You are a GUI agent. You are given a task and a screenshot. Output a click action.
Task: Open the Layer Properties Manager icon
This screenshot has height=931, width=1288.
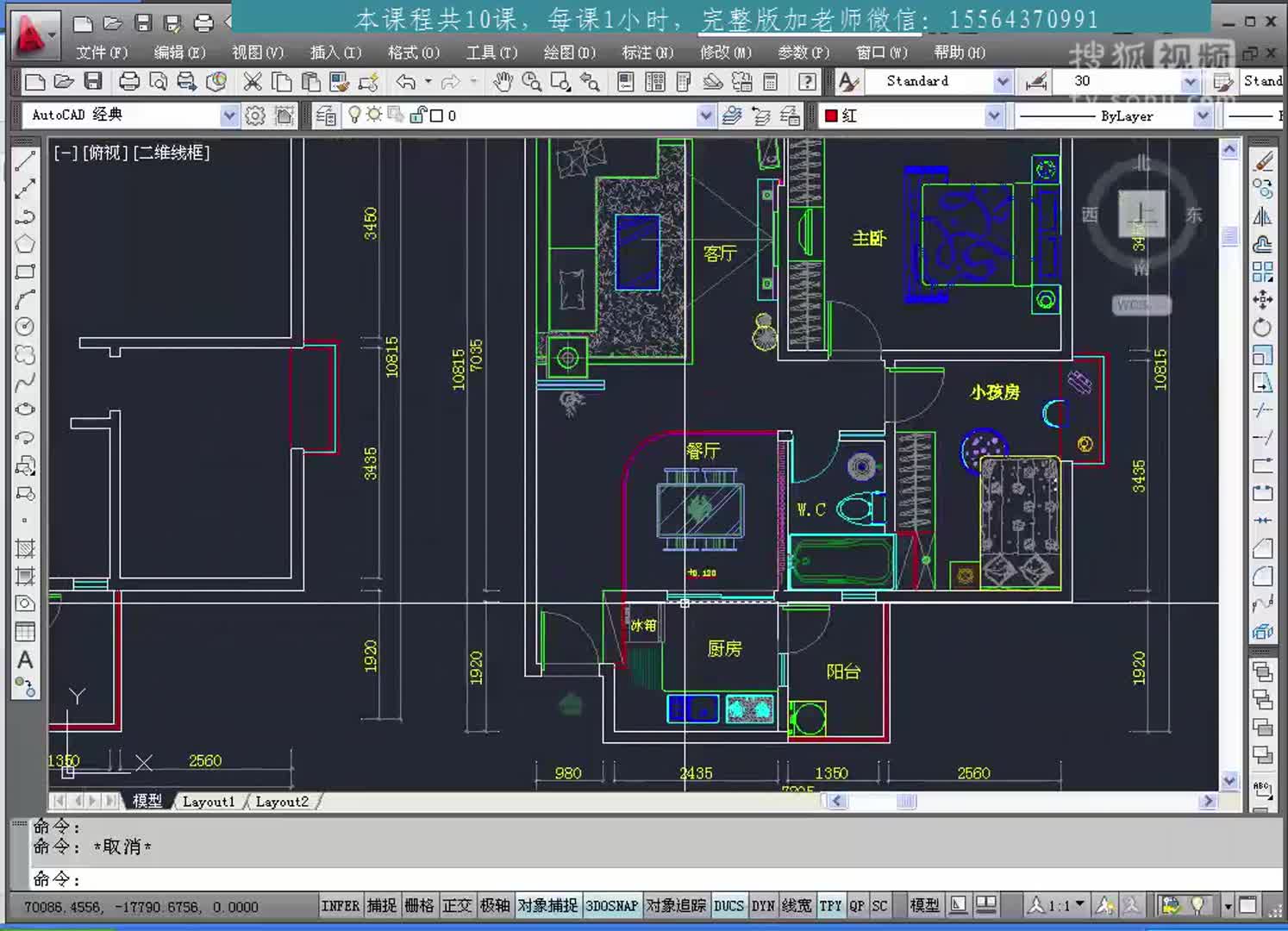326,115
